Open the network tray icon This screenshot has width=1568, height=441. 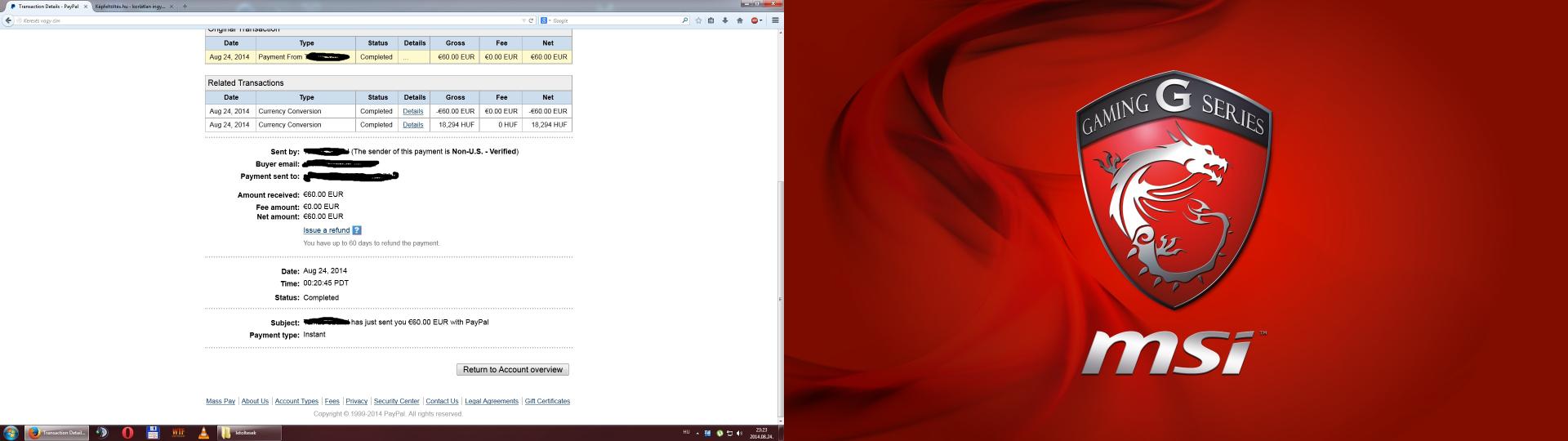[729, 433]
